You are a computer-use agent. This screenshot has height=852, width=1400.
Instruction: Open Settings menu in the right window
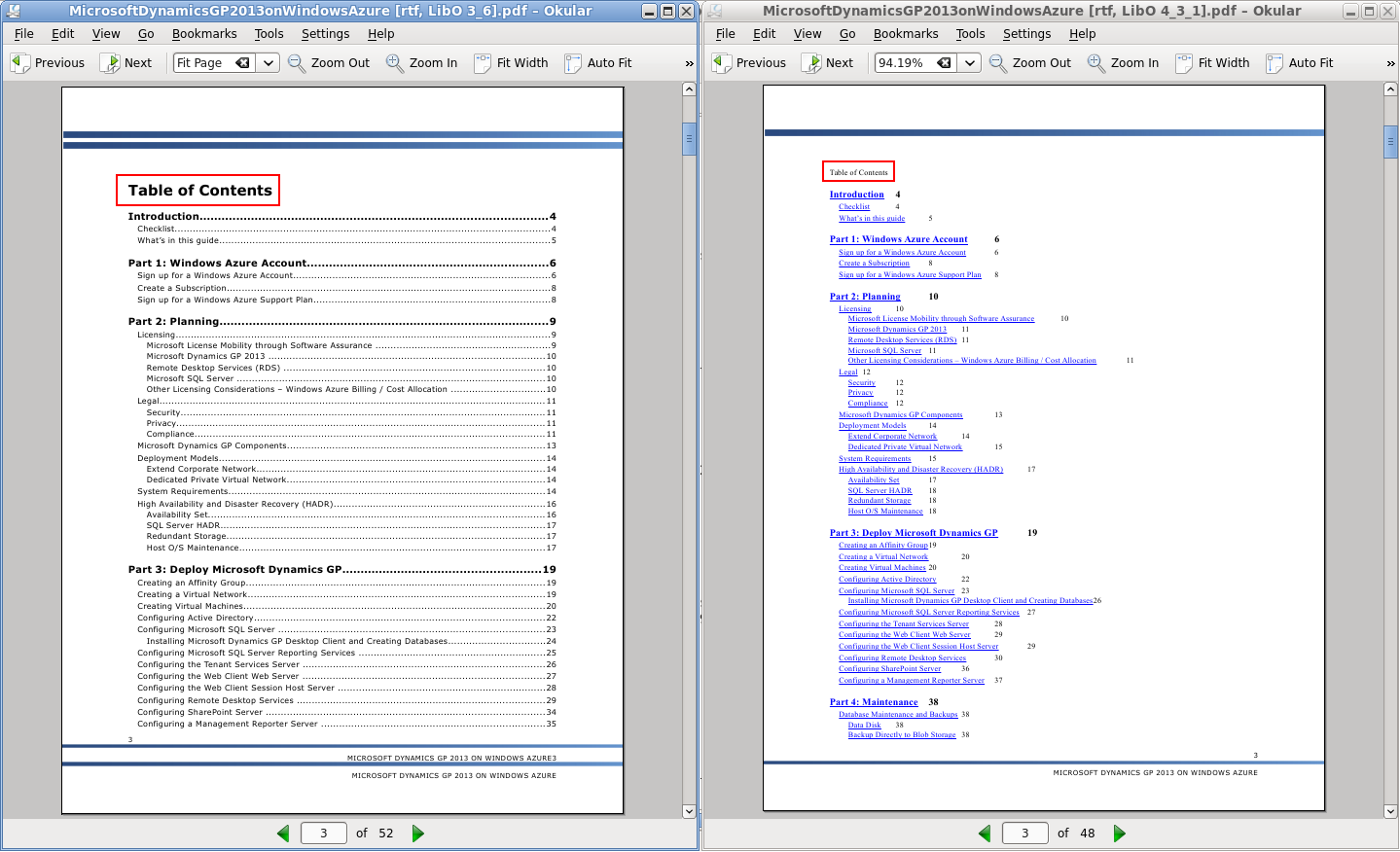[x=1026, y=34]
